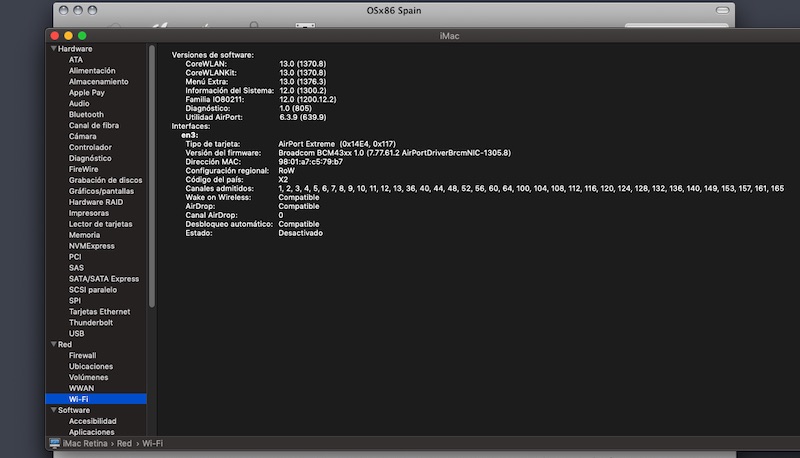
Task: Click the CoreWLAN version 13.0 (1370.8)
Action: point(303,64)
